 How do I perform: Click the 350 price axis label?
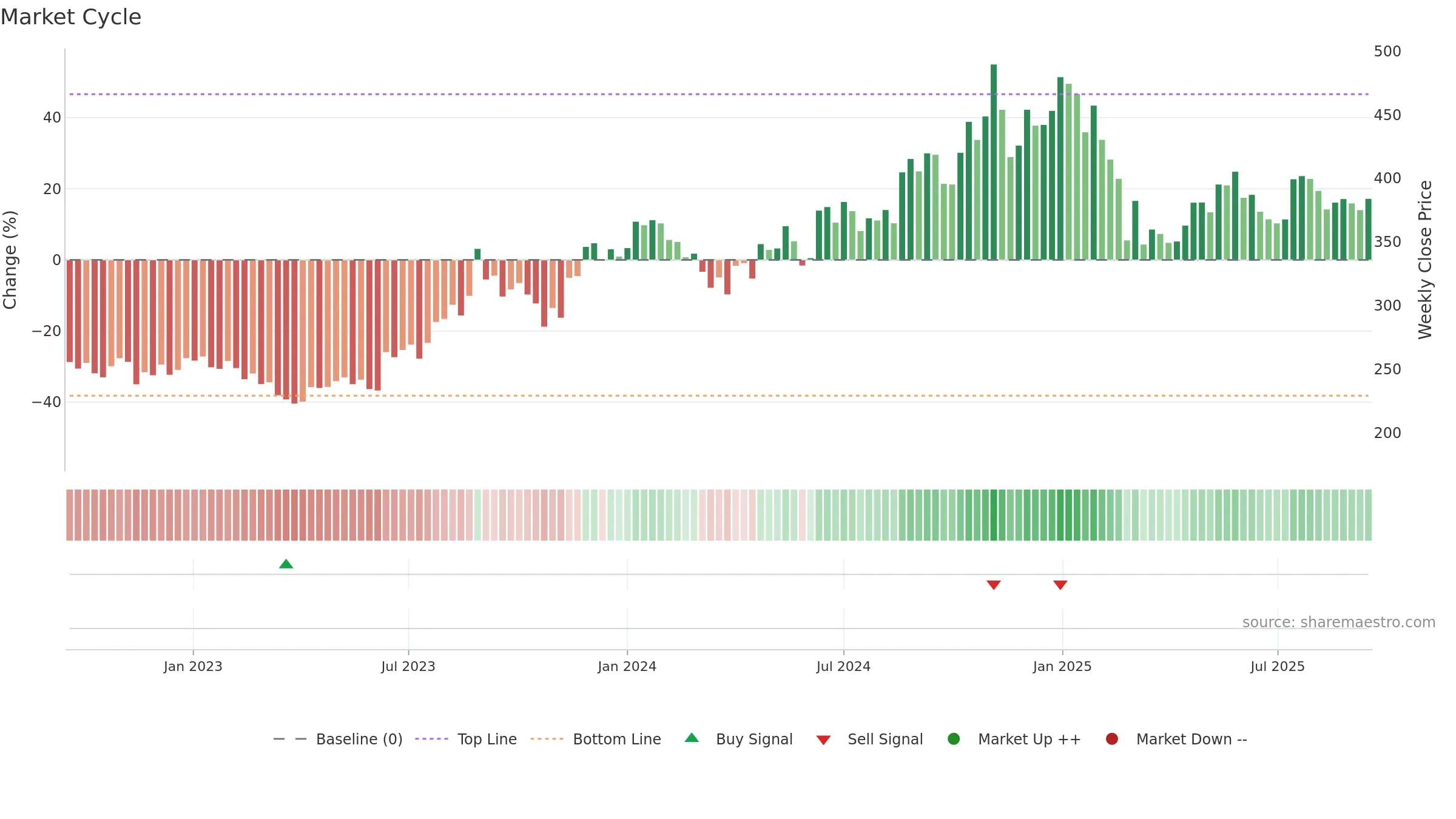1387,242
